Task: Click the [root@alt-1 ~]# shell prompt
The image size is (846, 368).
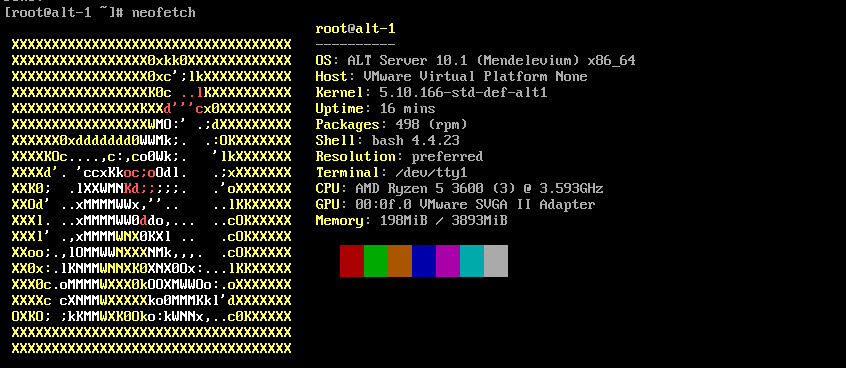Action: coord(64,12)
